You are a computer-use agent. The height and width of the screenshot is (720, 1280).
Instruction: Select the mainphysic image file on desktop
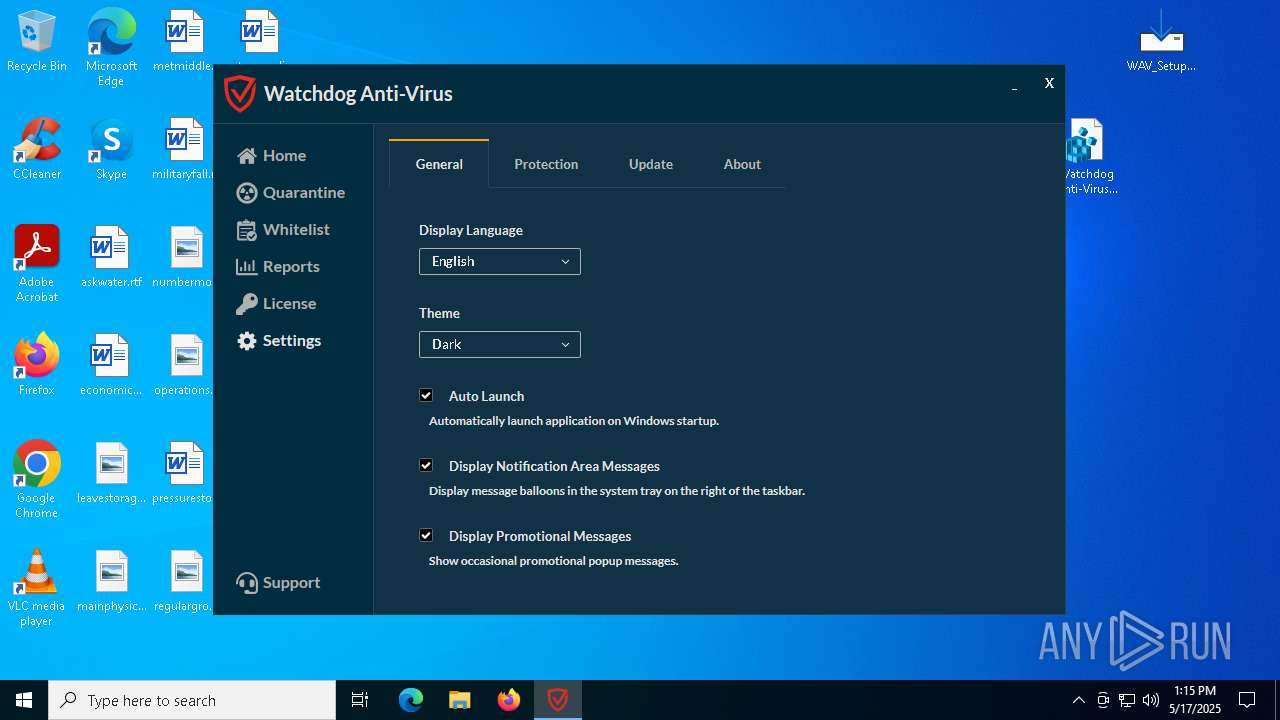111,581
